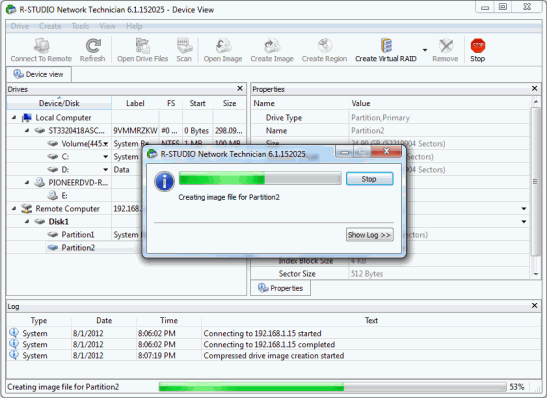The height and width of the screenshot is (398, 547).
Task: Click the ST3320418ASC hard drive icon
Action: coord(40,130)
